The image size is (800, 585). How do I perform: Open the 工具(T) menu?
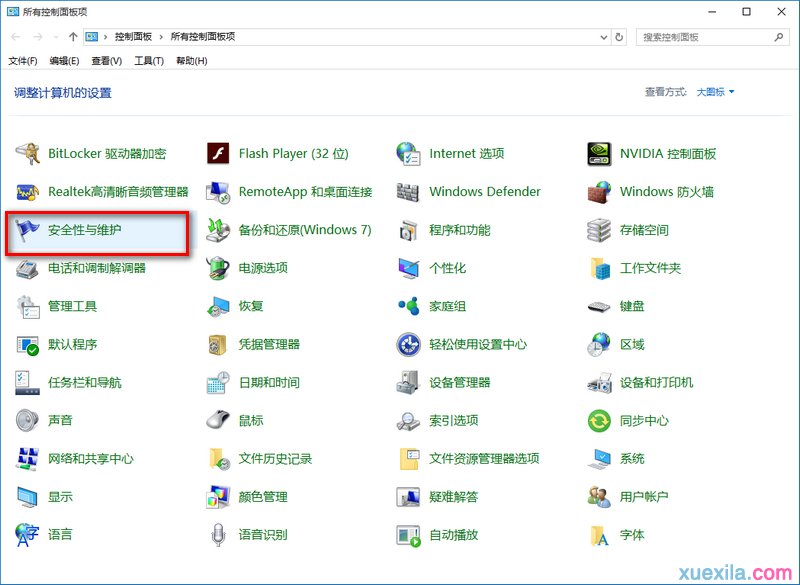[x=149, y=61]
